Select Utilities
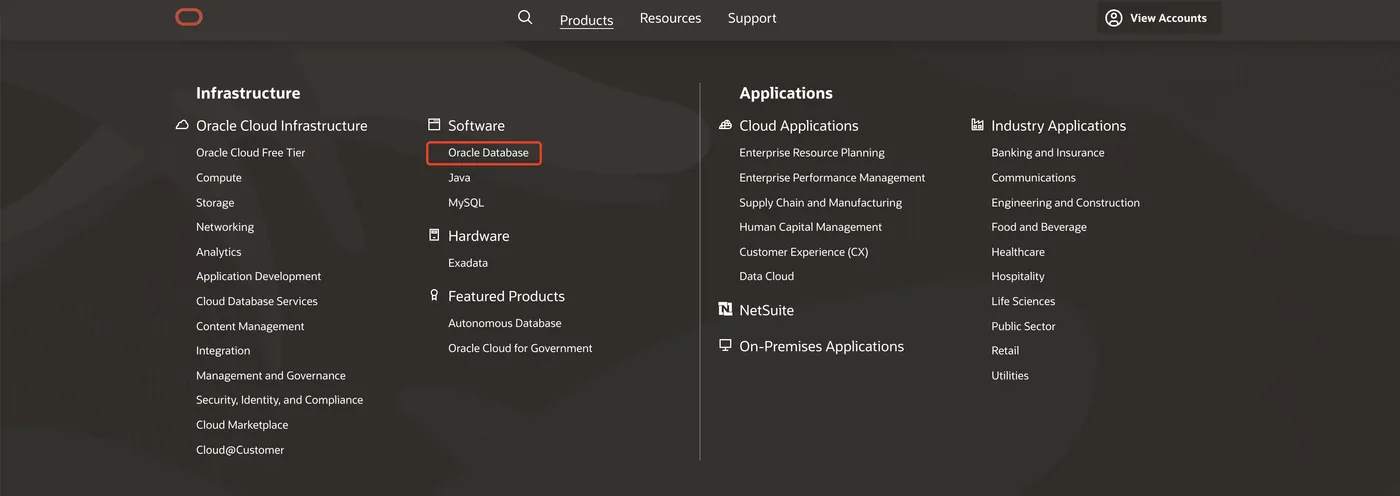Viewport: 1400px width, 496px height. (1010, 376)
